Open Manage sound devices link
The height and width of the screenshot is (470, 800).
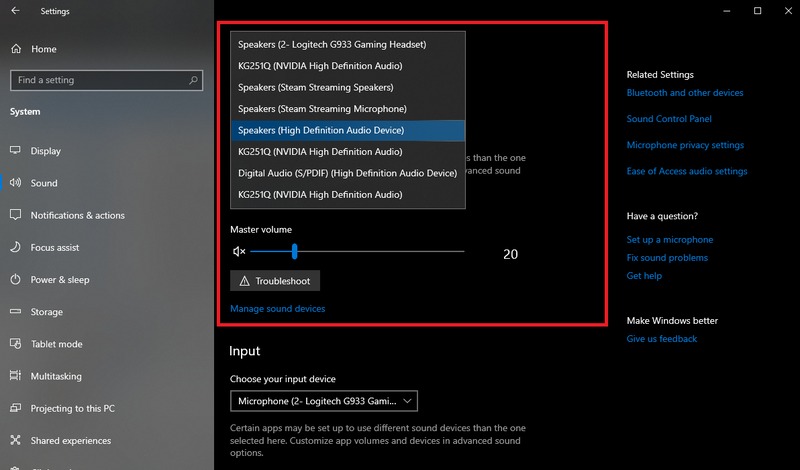tap(277, 309)
